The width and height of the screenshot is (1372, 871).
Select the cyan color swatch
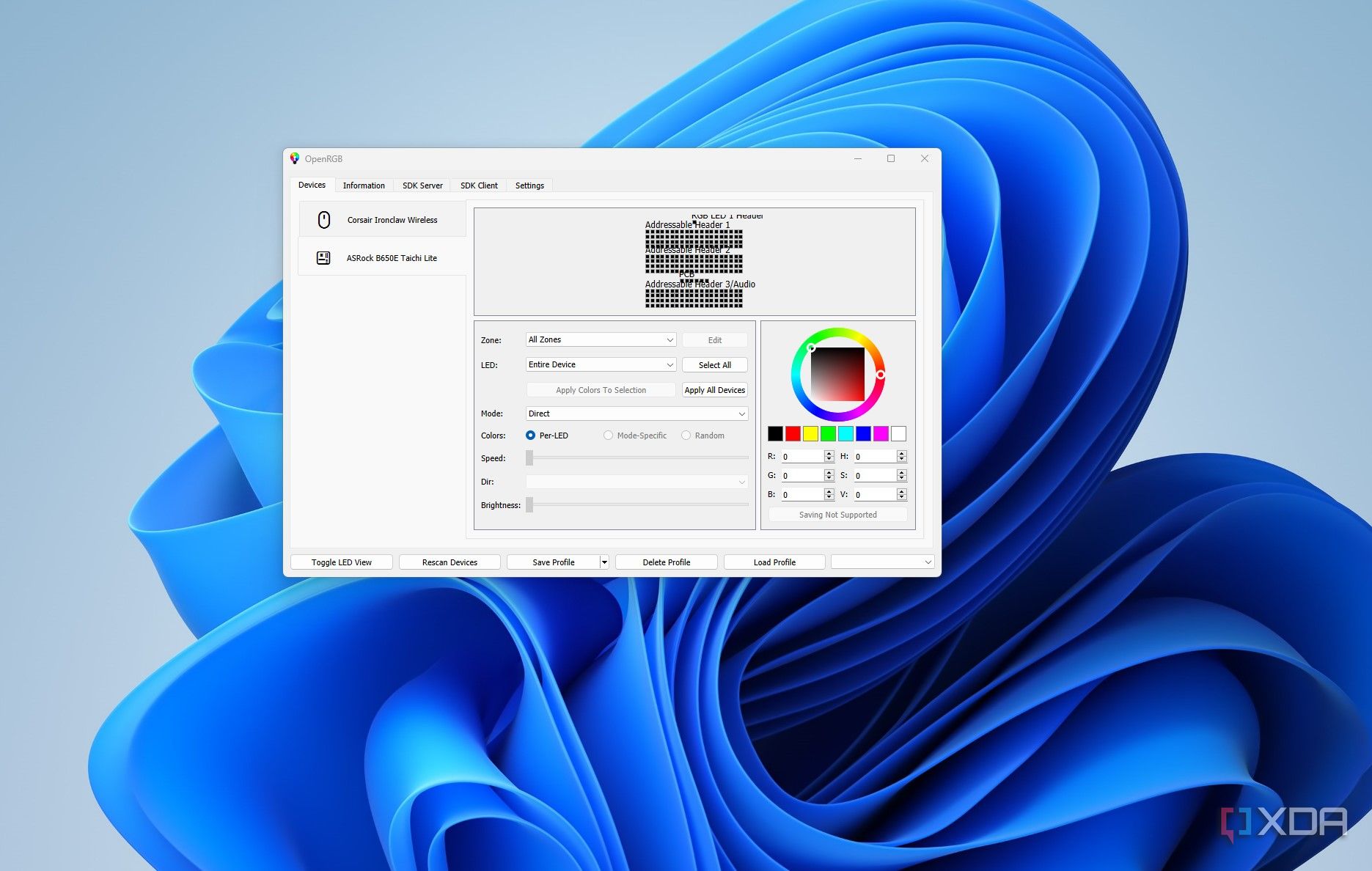845,433
